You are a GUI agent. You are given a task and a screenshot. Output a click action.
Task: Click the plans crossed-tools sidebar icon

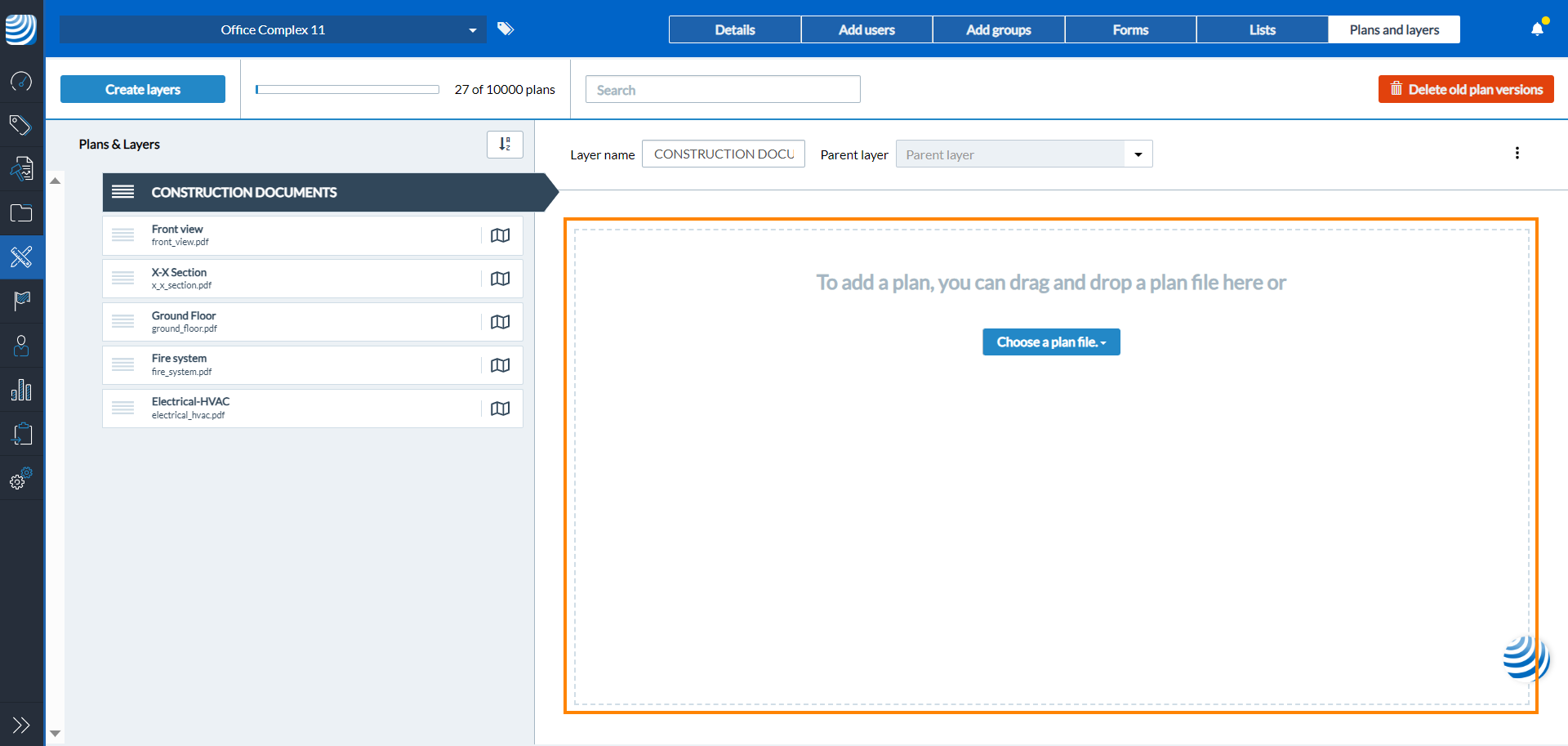(21, 257)
